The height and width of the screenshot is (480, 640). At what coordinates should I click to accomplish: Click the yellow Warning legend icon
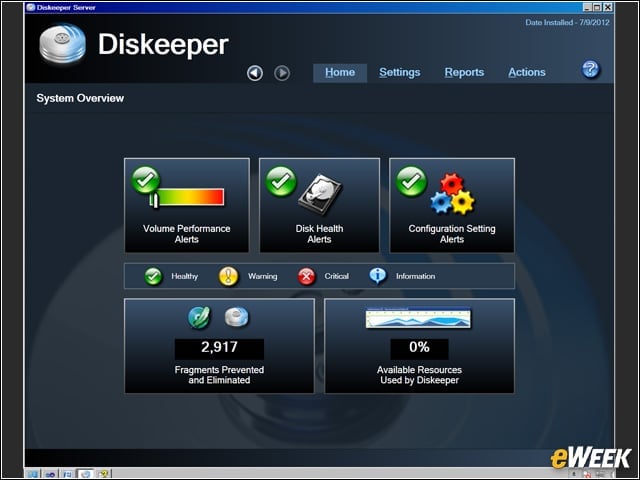229,276
